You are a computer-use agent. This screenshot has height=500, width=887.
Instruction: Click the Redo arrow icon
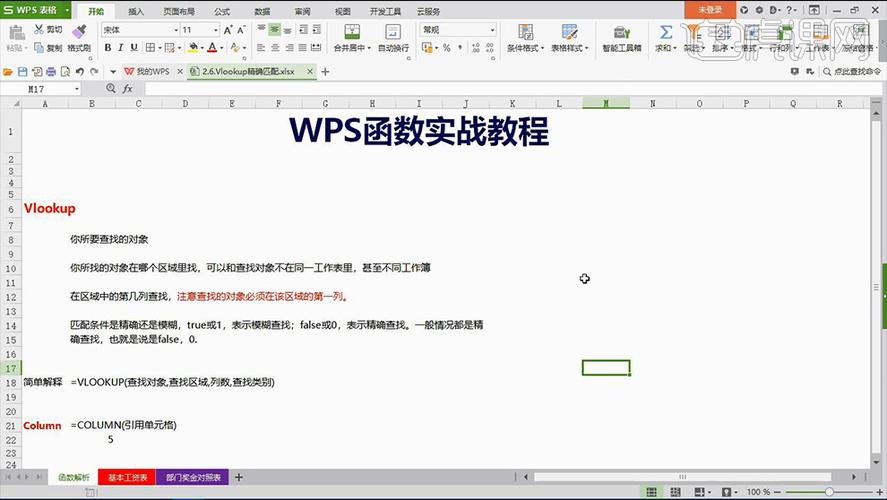point(94,72)
